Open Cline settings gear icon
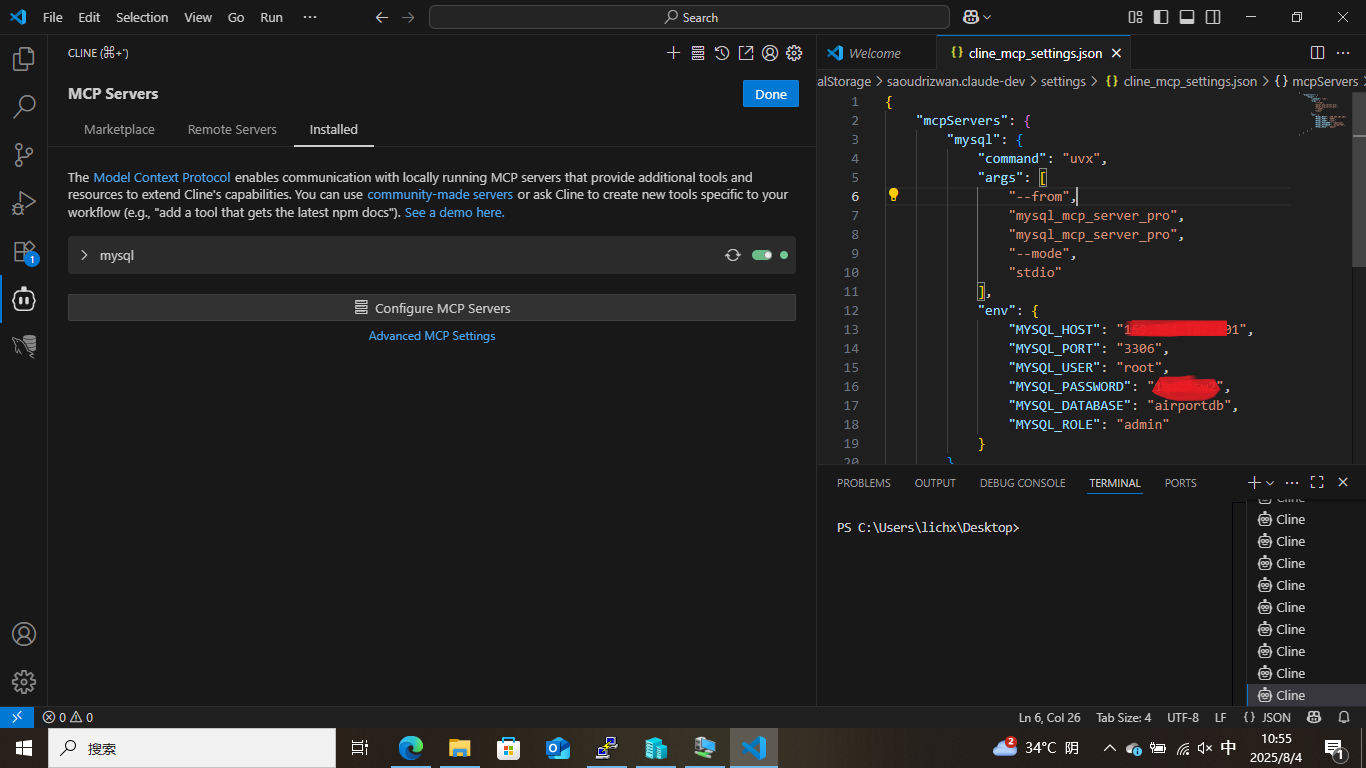Image resolution: width=1366 pixels, height=768 pixels. tap(794, 53)
